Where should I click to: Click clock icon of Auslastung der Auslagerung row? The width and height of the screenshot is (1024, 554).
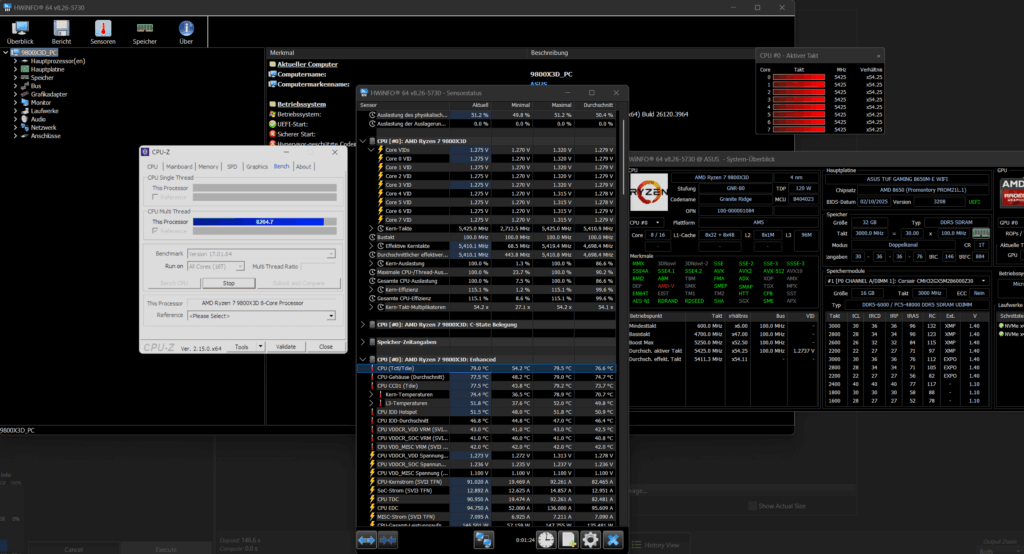point(372,123)
